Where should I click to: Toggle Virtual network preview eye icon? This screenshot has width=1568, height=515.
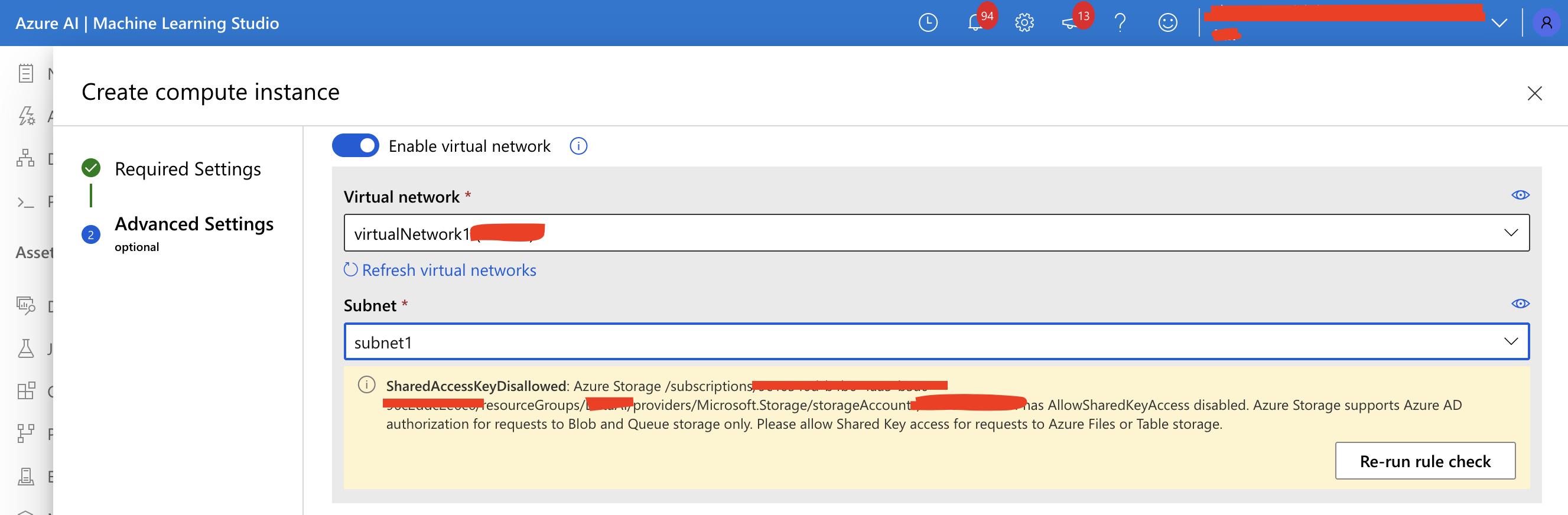pyautogui.click(x=1520, y=195)
